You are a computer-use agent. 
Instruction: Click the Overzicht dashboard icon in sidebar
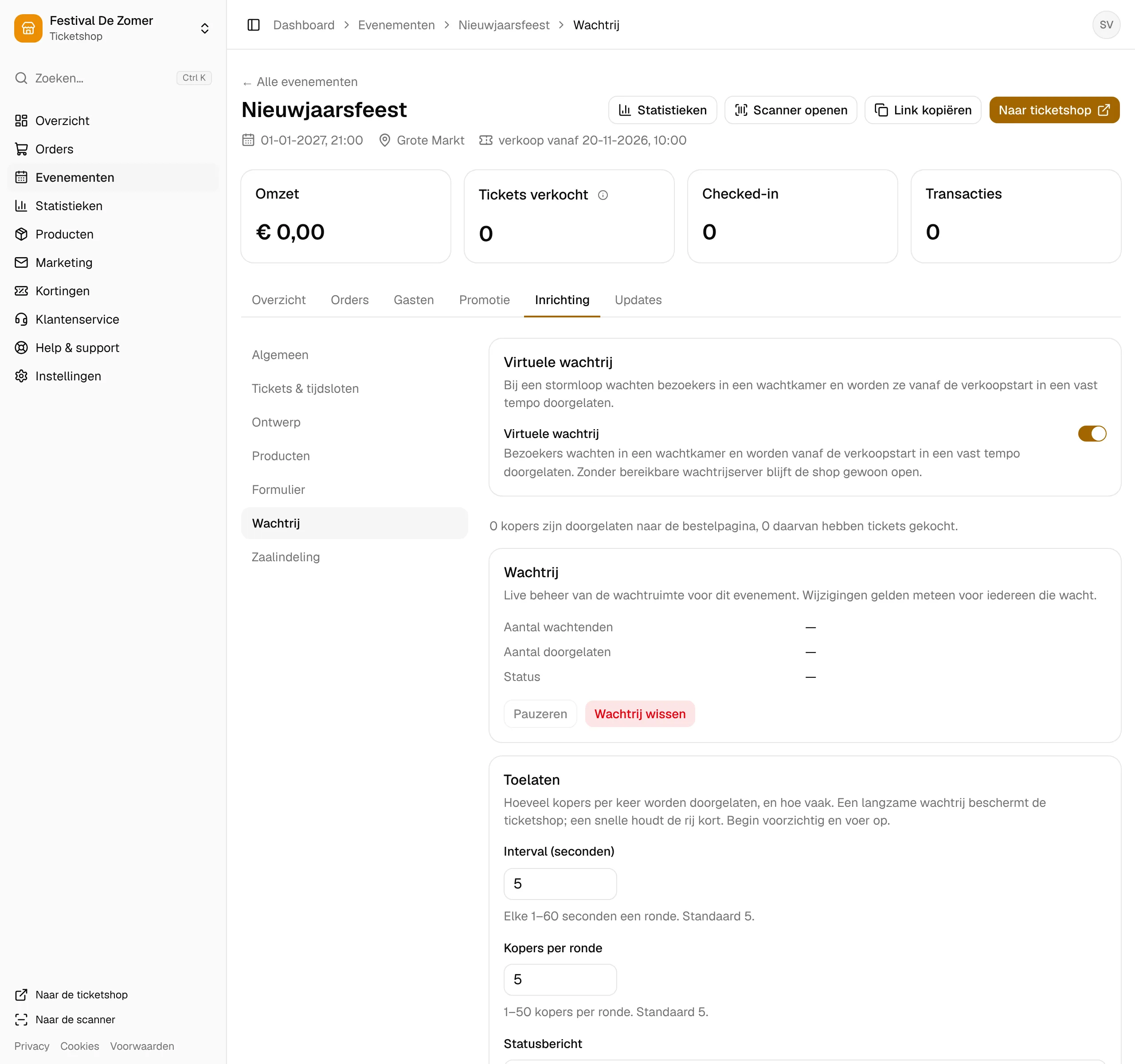(x=21, y=121)
